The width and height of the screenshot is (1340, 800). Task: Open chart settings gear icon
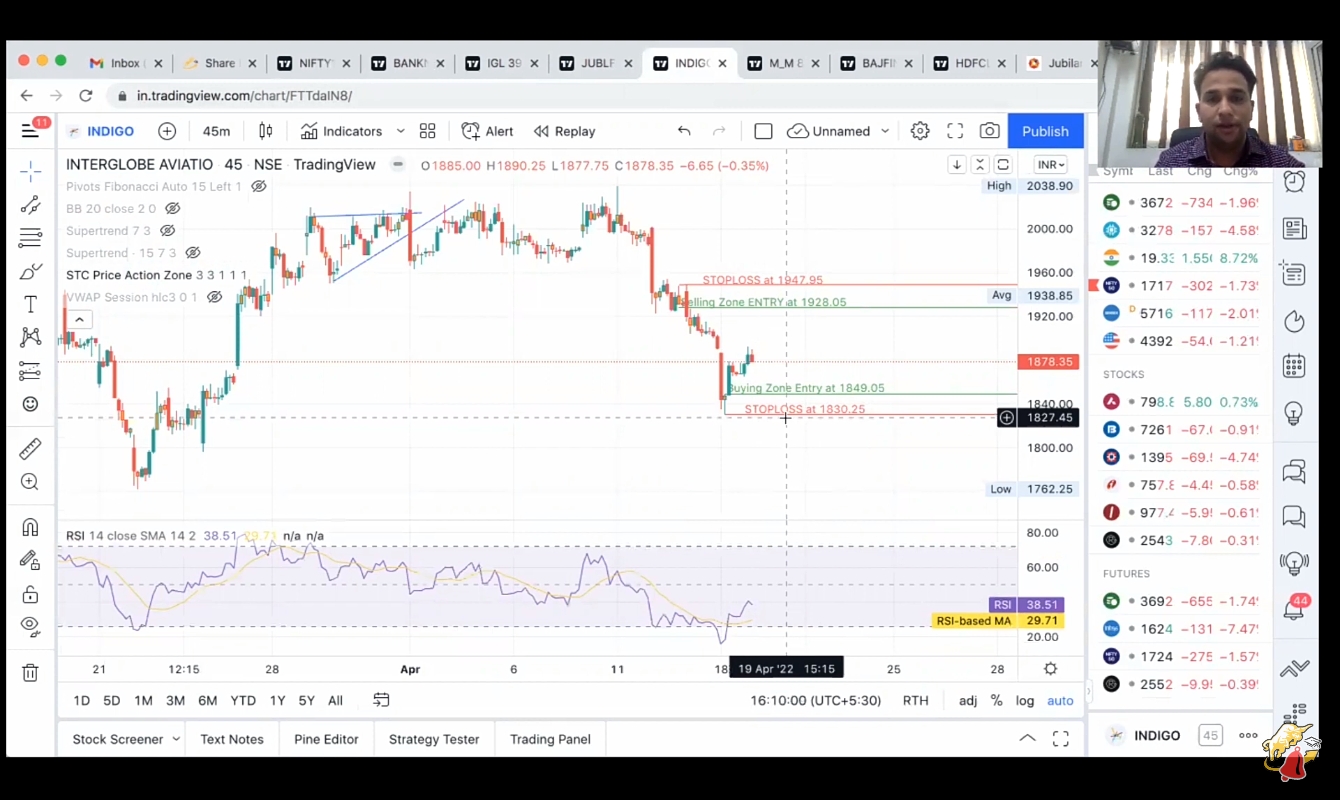coord(920,131)
